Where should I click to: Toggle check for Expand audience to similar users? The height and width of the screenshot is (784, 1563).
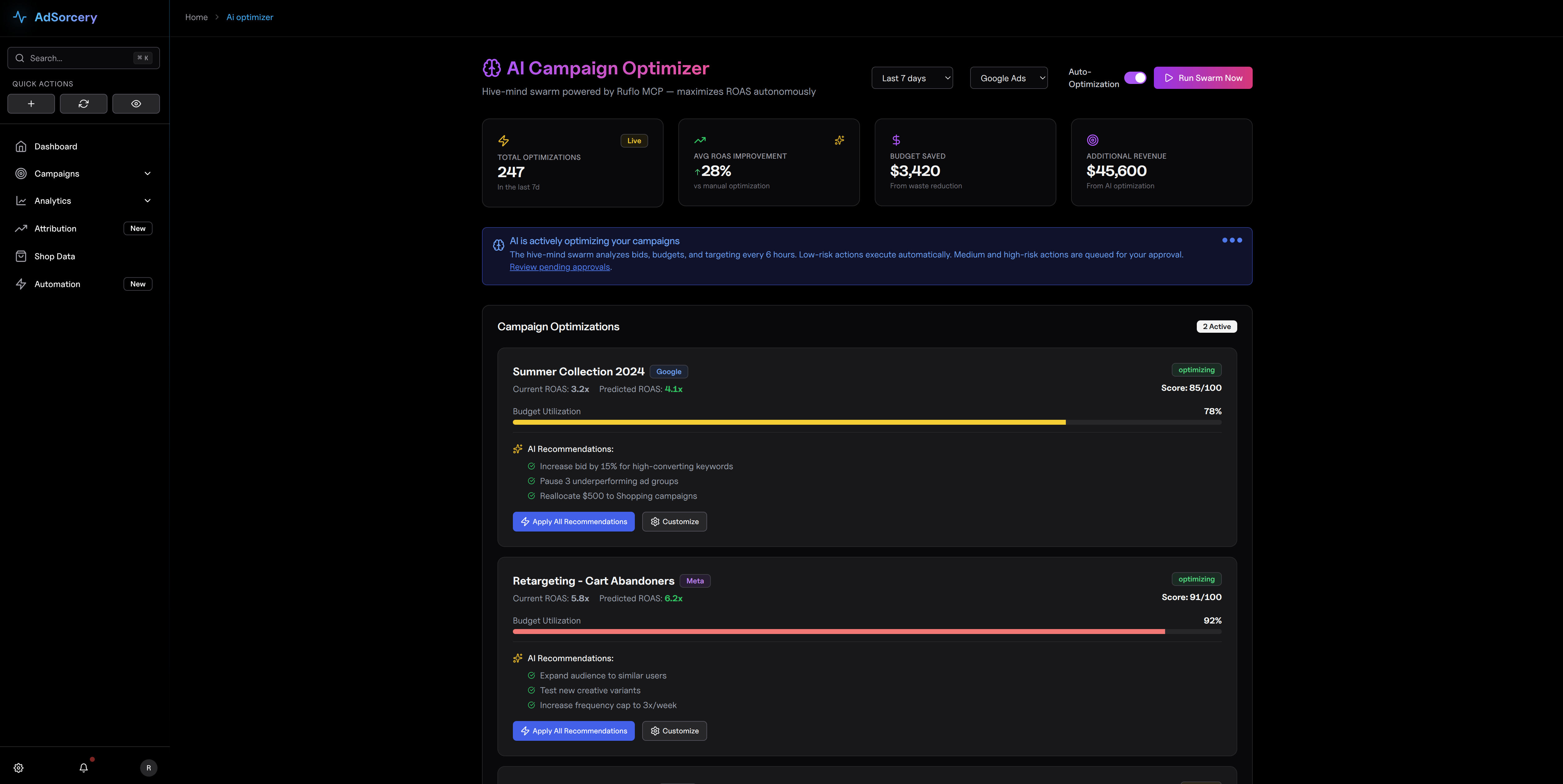click(531, 675)
